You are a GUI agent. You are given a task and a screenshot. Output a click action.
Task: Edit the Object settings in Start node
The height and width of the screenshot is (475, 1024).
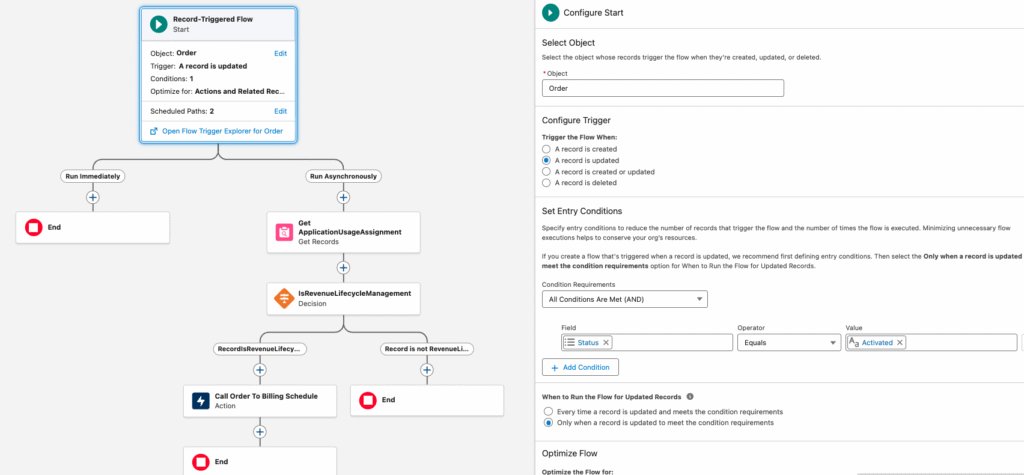(x=281, y=53)
